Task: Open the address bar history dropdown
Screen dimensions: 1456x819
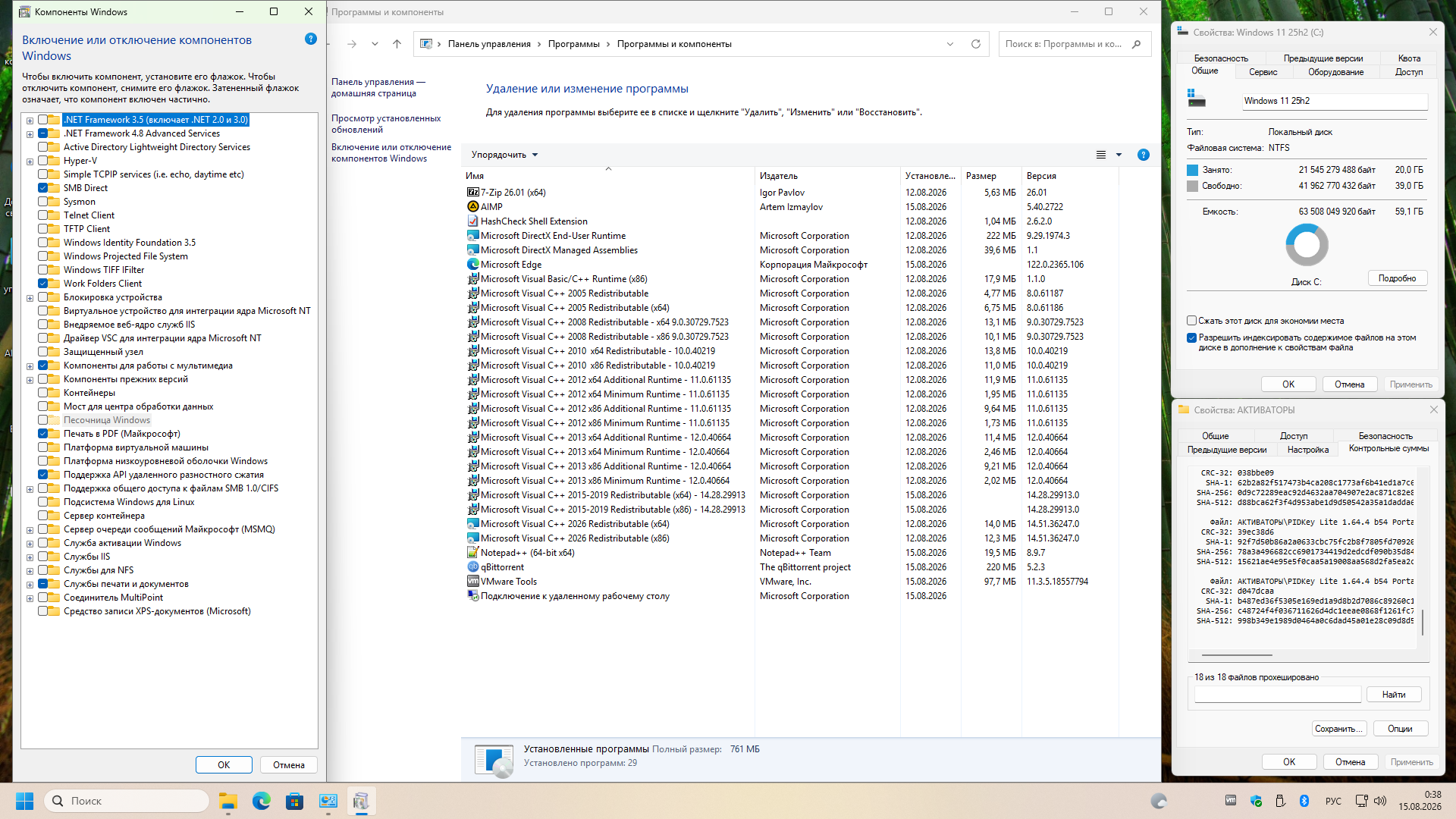Action: [x=950, y=44]
